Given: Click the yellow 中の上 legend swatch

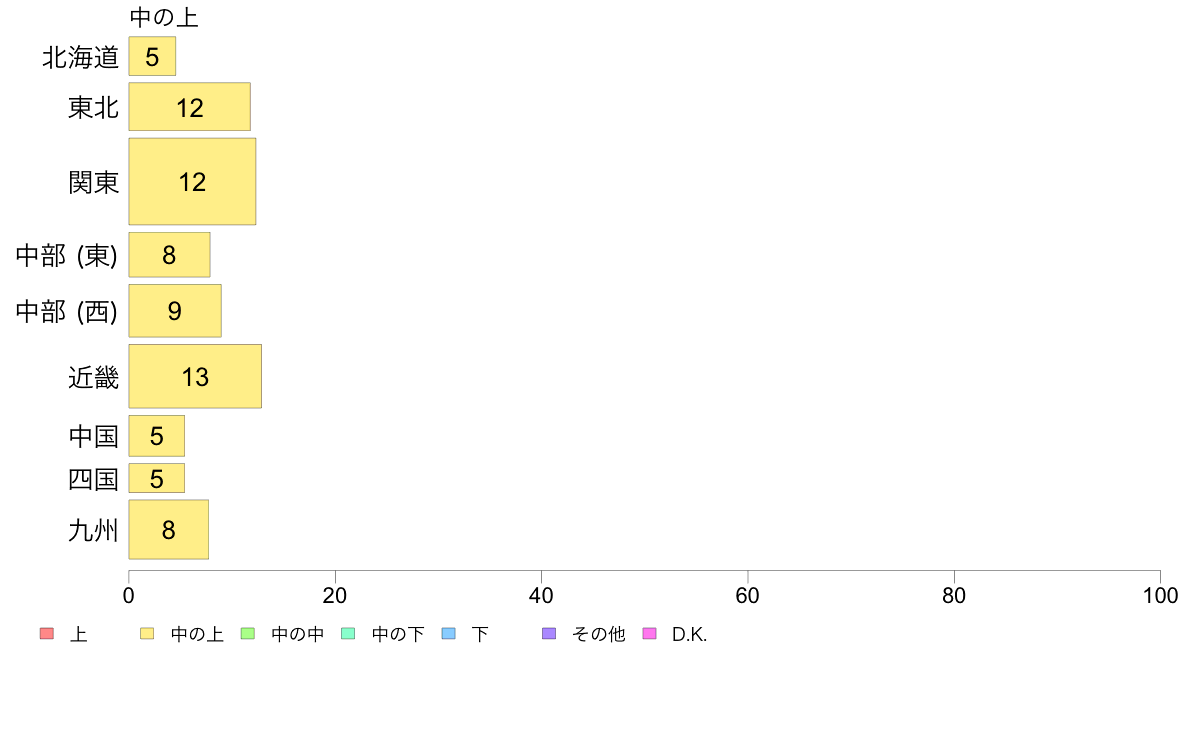Looking at the screenshot, I should pyautogui.click(x=147, y=634).
